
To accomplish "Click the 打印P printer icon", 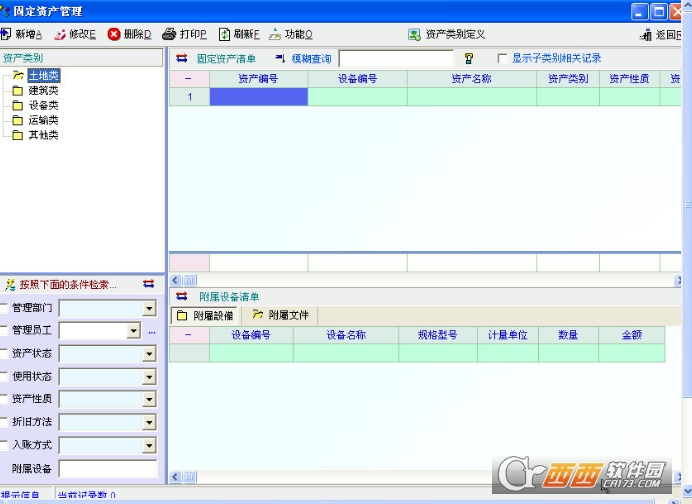I will pos(169,34).
